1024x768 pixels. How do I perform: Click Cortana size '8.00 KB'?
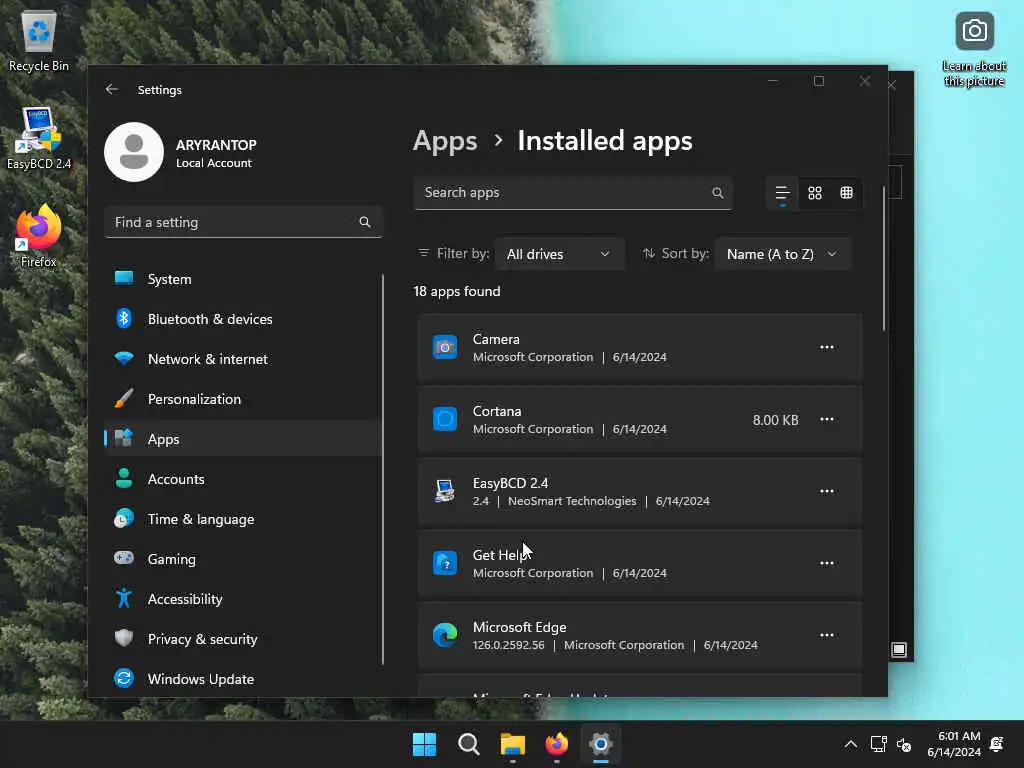point(775,420)
